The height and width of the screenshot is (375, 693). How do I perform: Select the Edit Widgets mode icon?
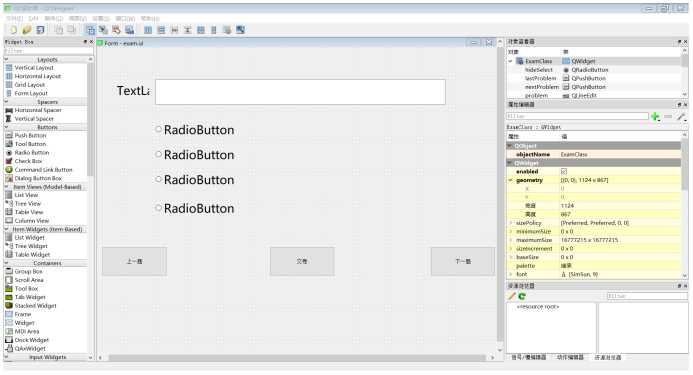90,30
